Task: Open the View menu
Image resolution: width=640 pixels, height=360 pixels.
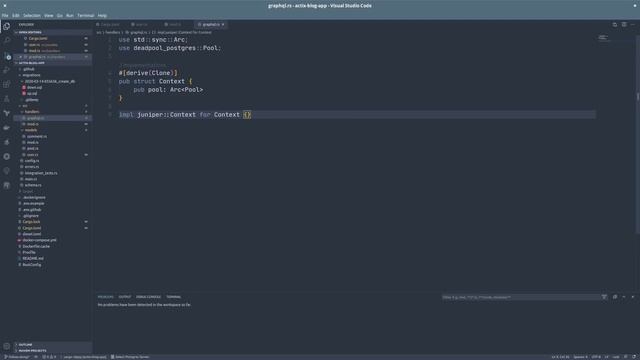Action: (49, 16)
